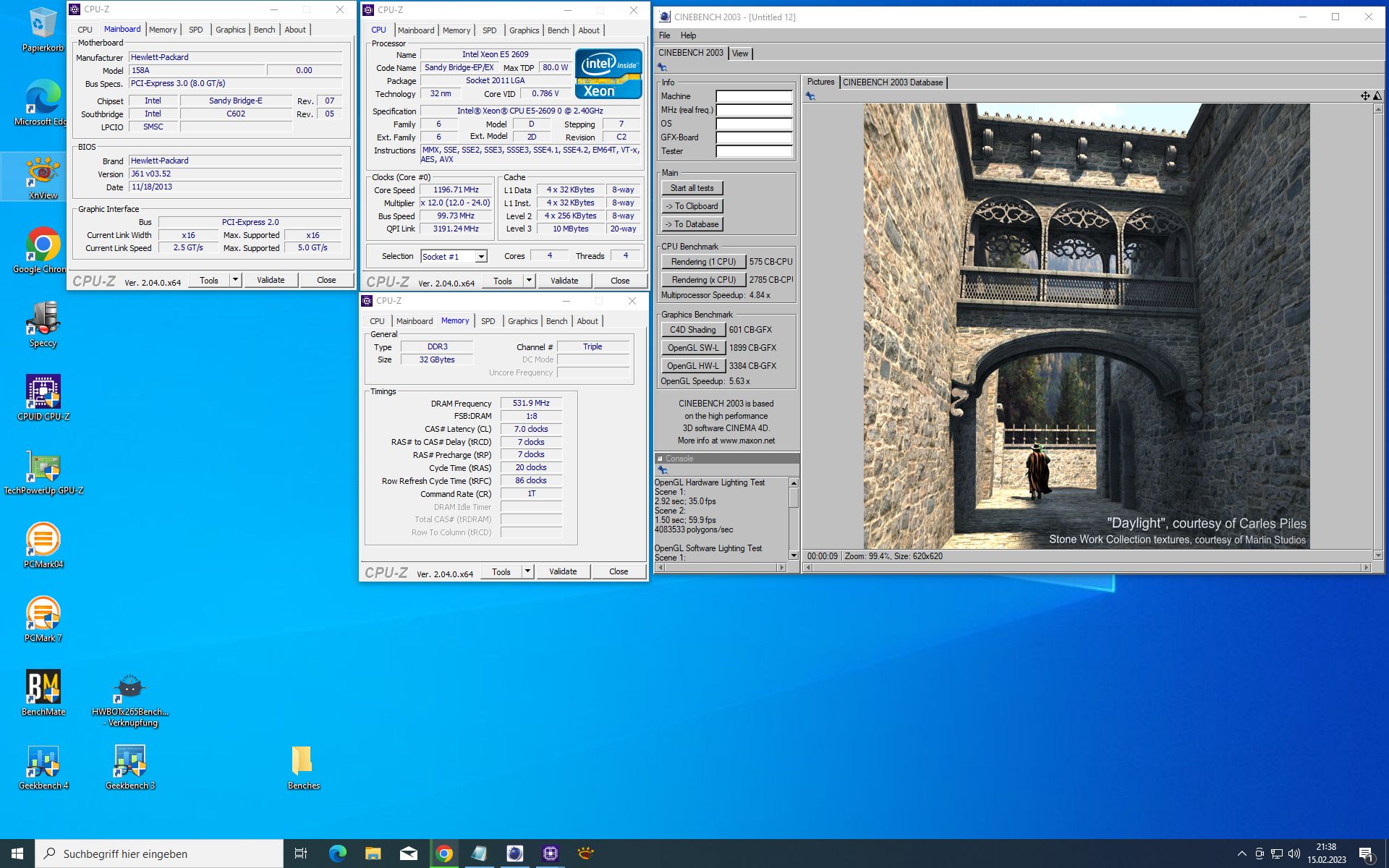
Task: Click the To Database button
Action: point(692,224)
